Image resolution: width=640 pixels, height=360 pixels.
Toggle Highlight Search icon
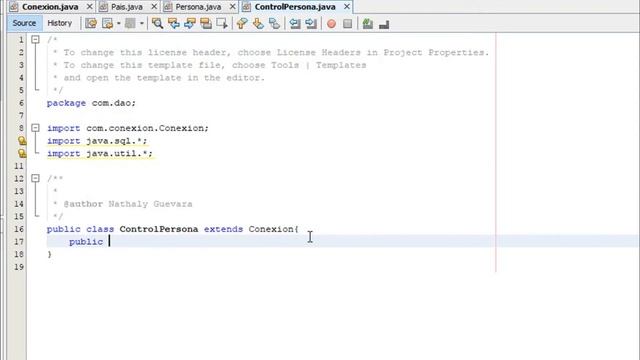pos(206,24)
